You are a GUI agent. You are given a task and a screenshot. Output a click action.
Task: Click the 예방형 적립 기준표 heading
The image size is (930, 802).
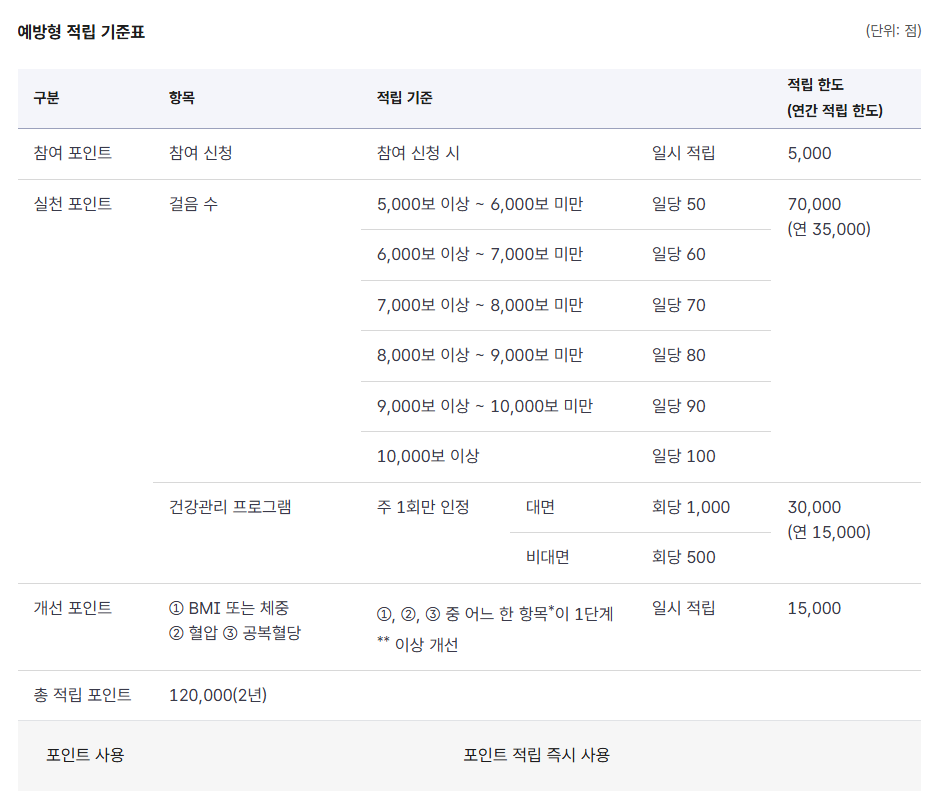tap(81, 31)
